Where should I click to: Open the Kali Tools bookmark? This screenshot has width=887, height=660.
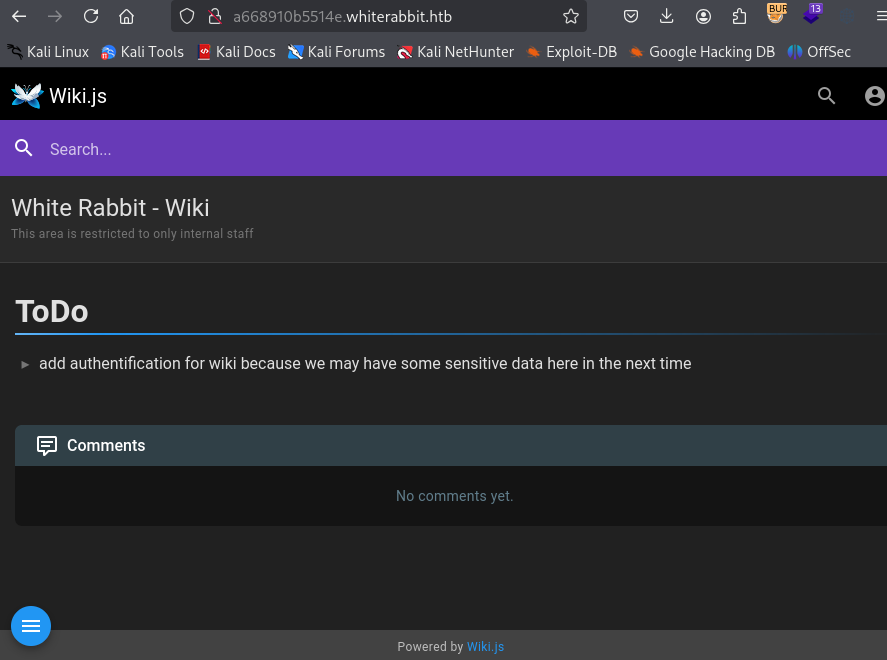pyautogui.click(x=142, y=52)
